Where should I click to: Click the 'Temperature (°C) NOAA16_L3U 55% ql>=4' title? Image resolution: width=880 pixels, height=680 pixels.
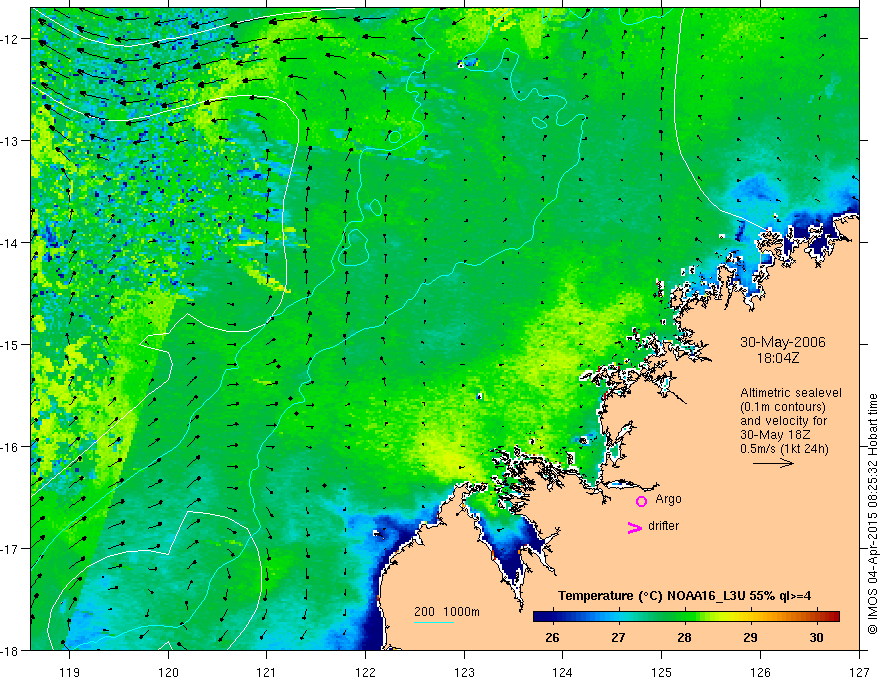coord(684,596)
